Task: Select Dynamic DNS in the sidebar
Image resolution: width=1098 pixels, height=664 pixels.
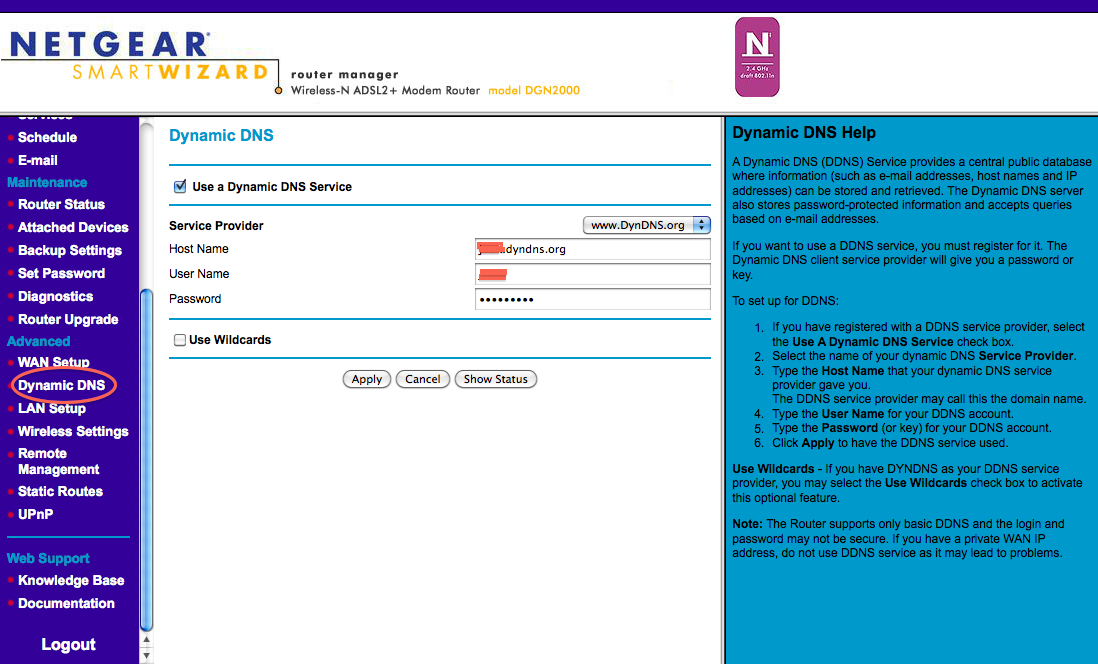Action: tap(62, 385)
